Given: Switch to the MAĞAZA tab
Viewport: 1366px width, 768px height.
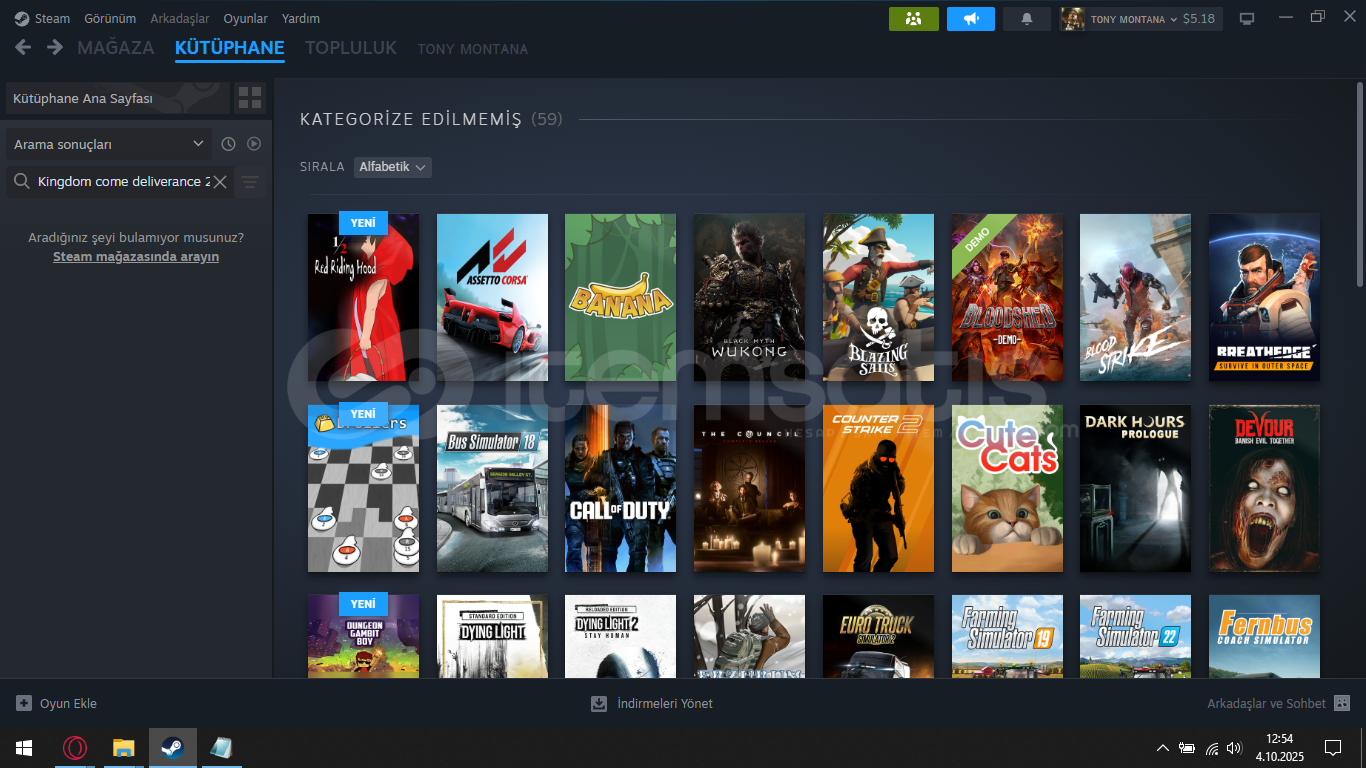Looking at the screenshot, I should (116, 48).
